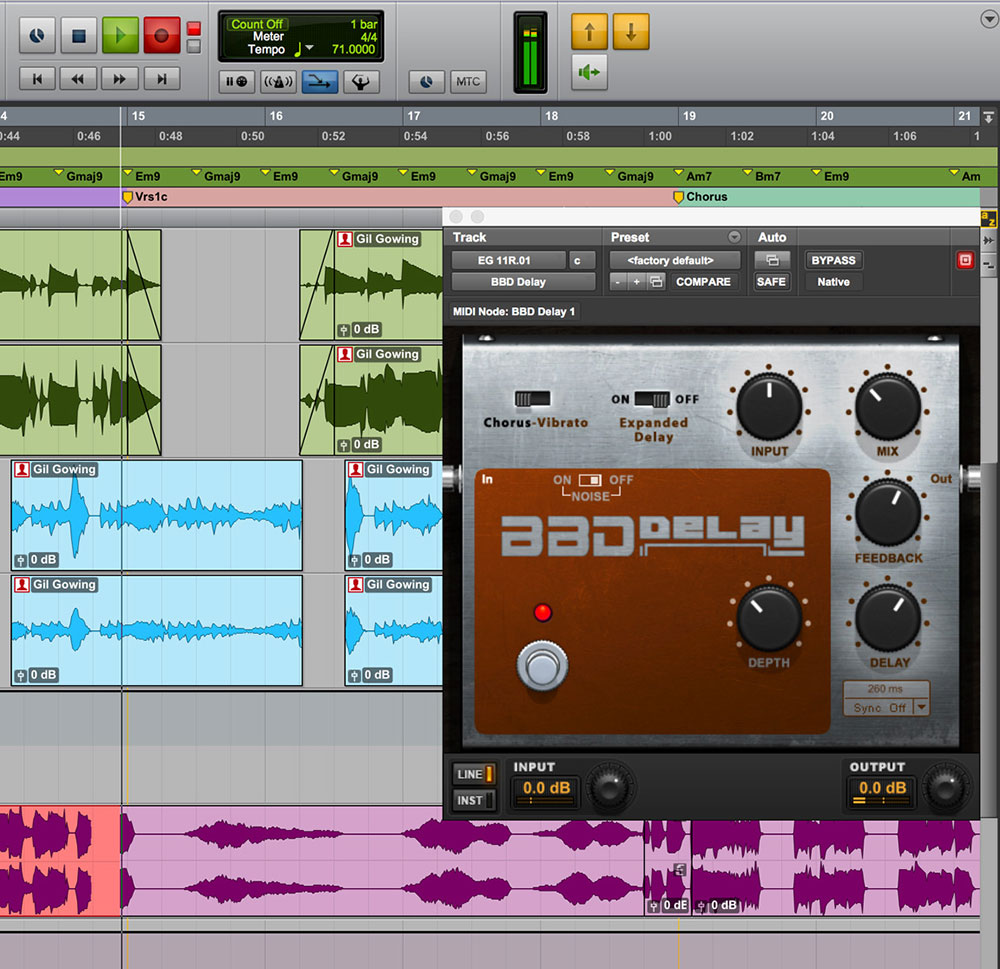Arm recording with the red Record button

pyautogui.click(x=161, y=35)
